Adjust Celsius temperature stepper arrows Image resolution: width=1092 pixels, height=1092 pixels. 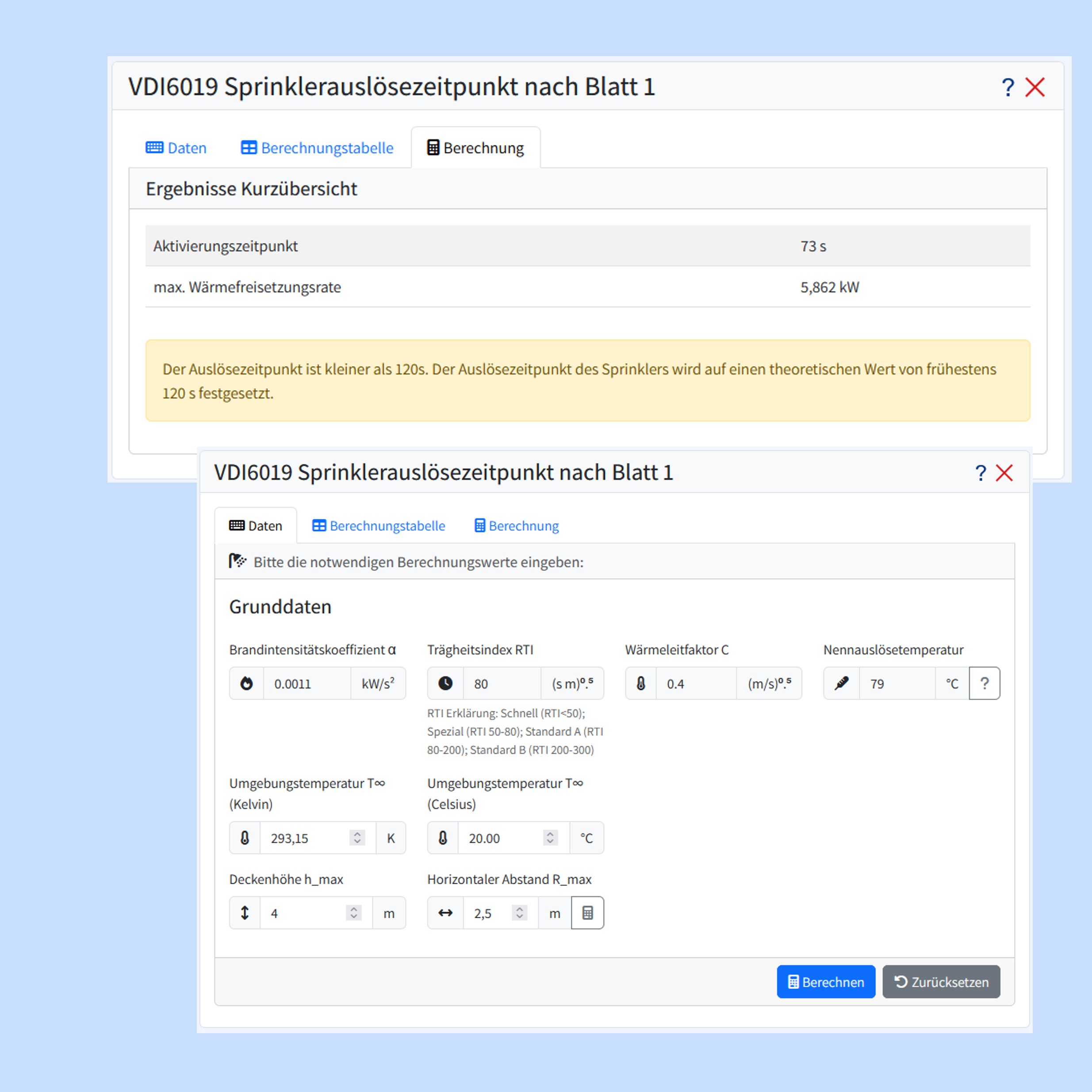coord(550,838)
